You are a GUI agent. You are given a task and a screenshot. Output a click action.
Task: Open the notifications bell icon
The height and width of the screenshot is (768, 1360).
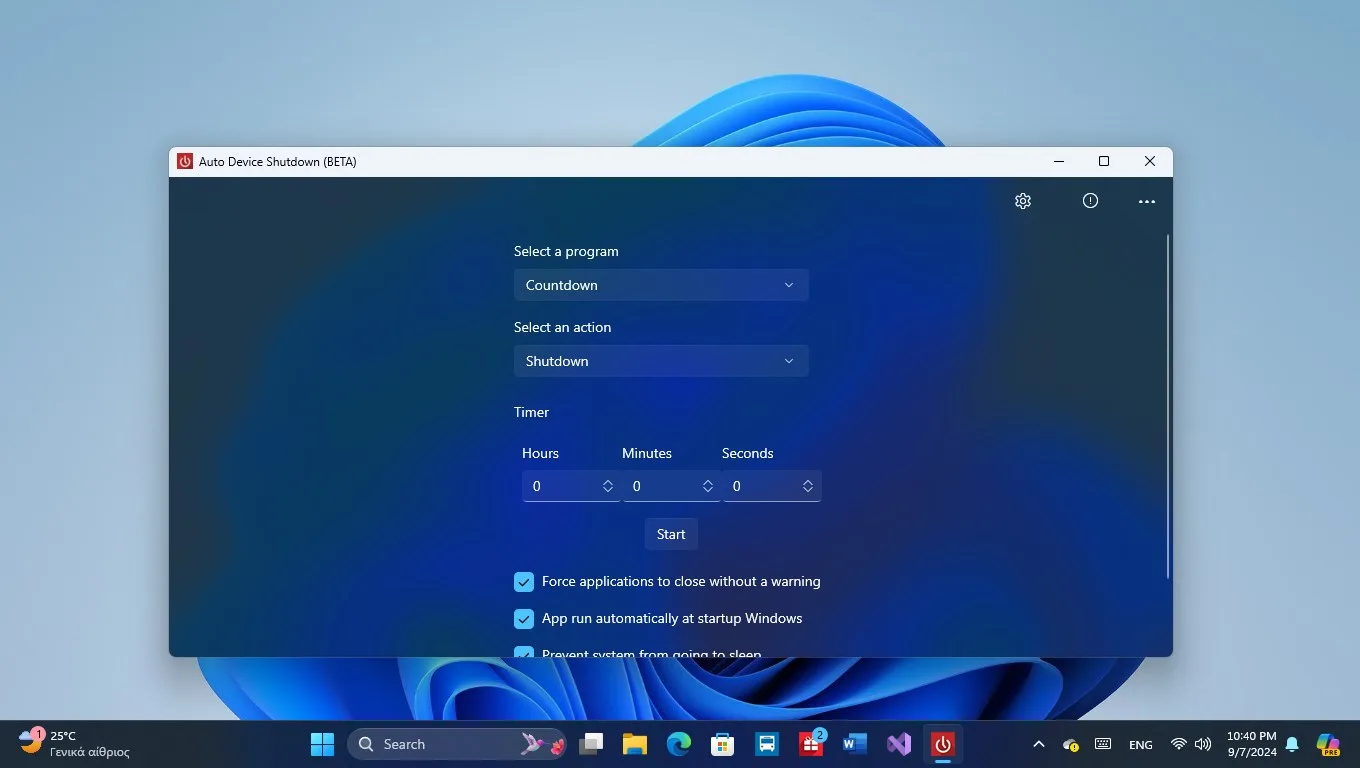[1292, 744]
